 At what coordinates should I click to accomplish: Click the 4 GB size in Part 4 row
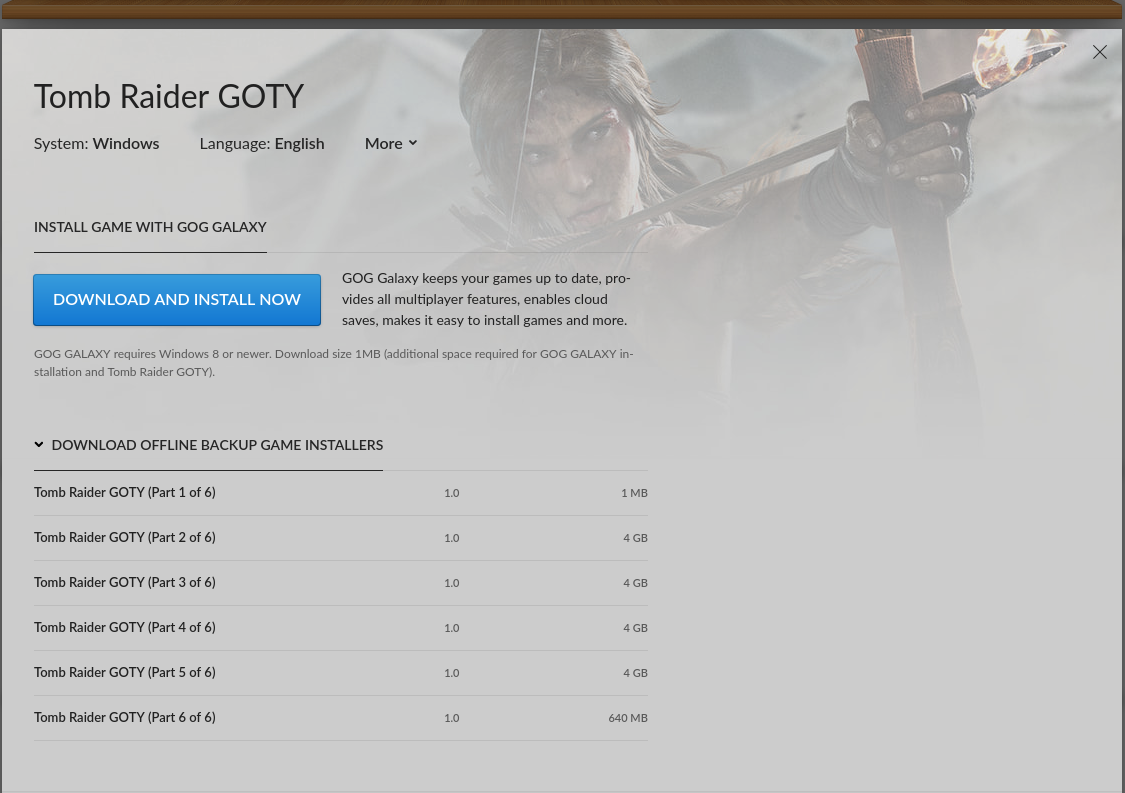click(x=635, y=628)
